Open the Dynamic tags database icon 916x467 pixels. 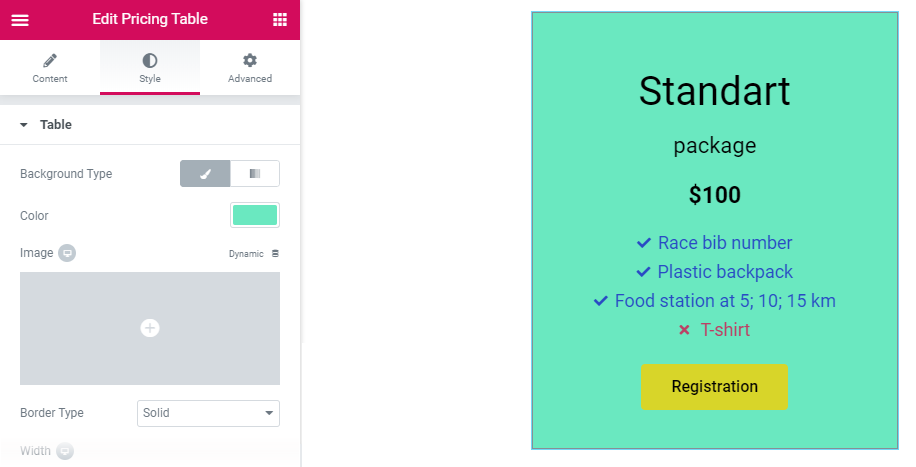275,254
